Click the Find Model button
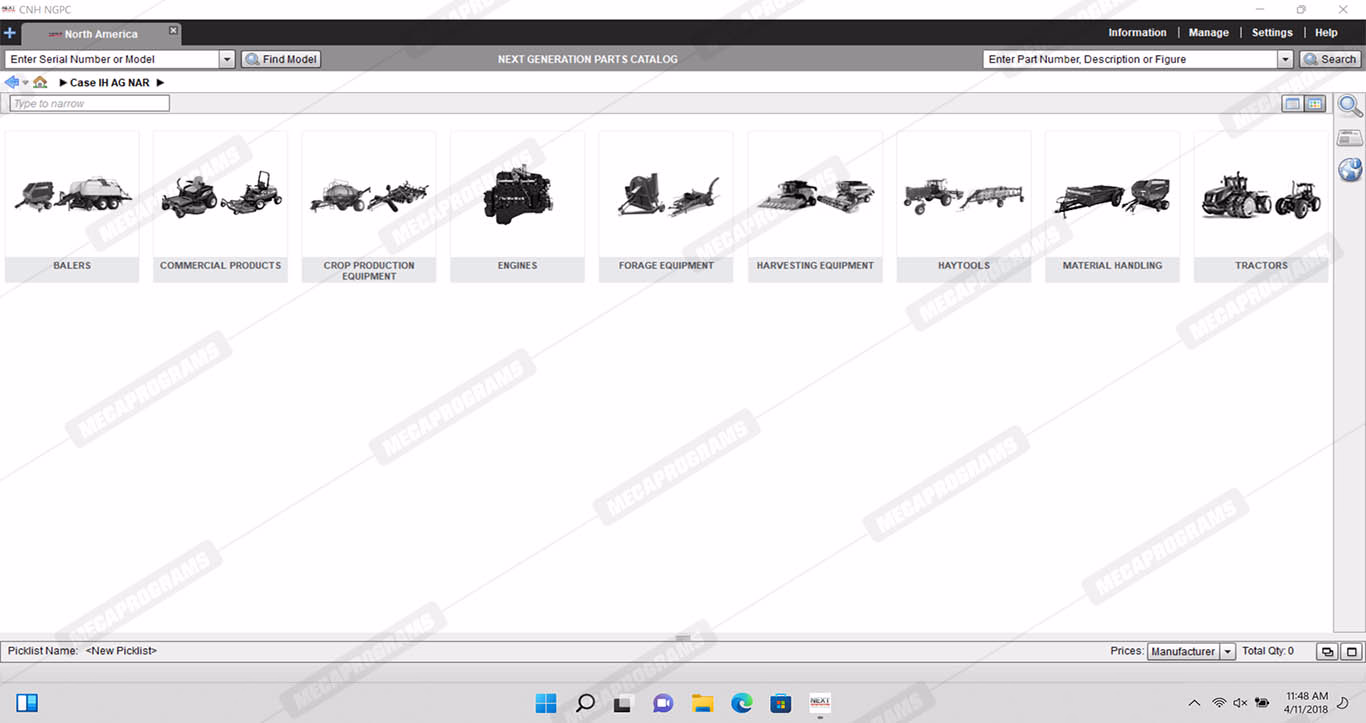The height and width of the screenshot is (723, 1366). [x=281, y=59]
